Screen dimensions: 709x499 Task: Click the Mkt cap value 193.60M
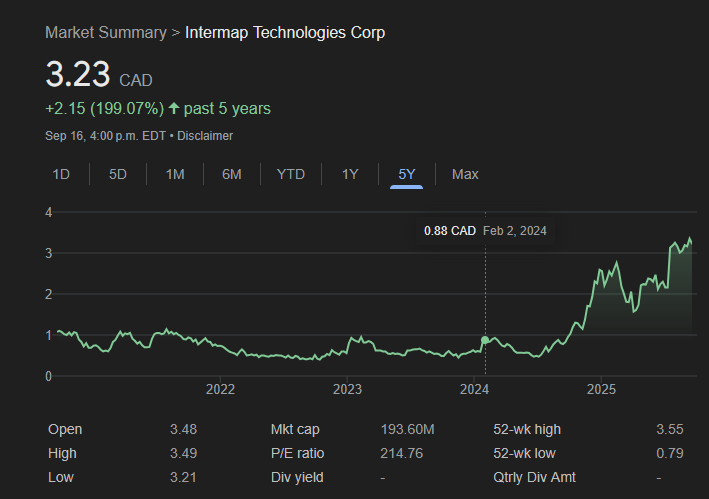point(407,429)
